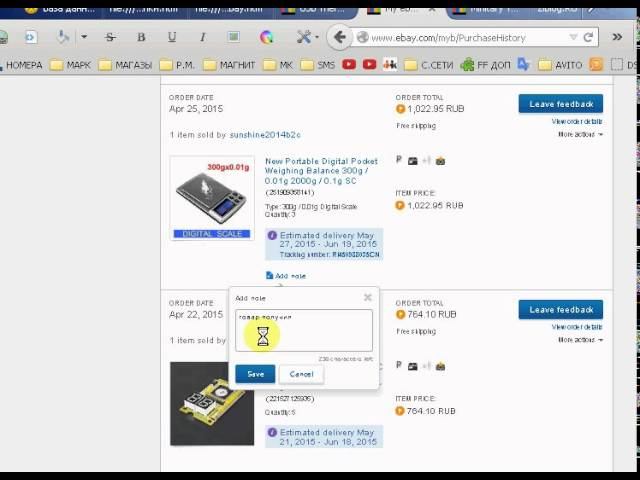Click the ebay.com PurchaseHistory address field

click(467, 38)
